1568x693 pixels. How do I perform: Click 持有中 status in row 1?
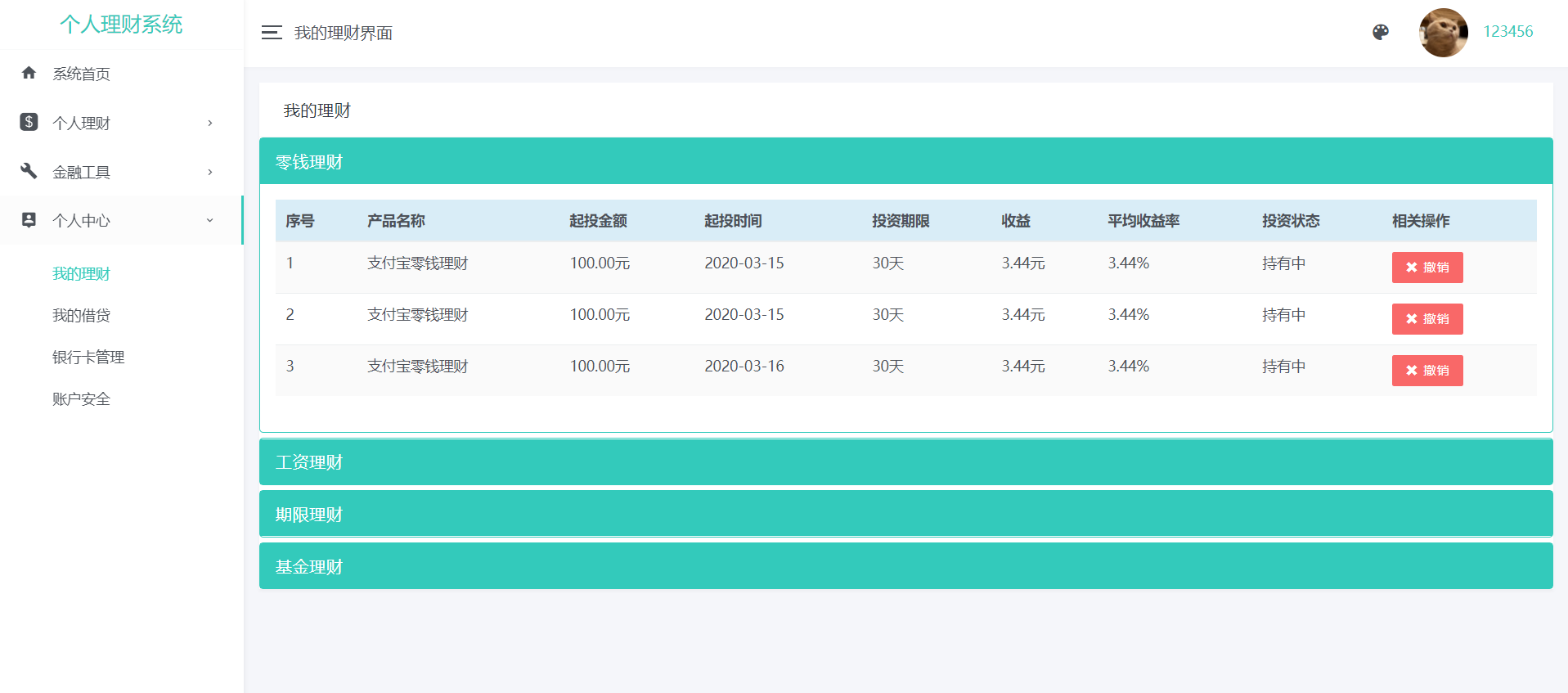pos(1283,263)
